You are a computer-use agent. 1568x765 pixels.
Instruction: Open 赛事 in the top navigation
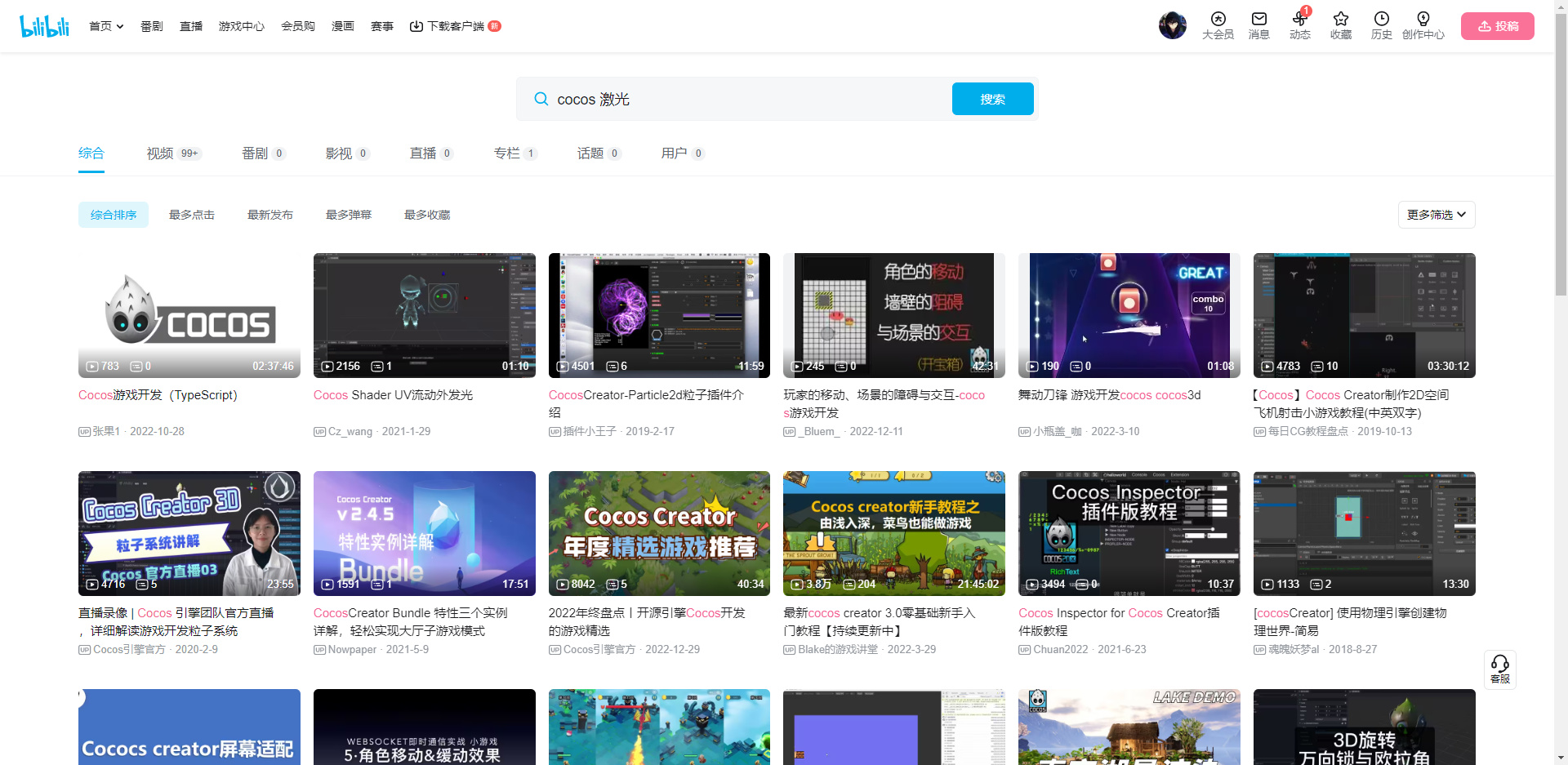point(382,26)
